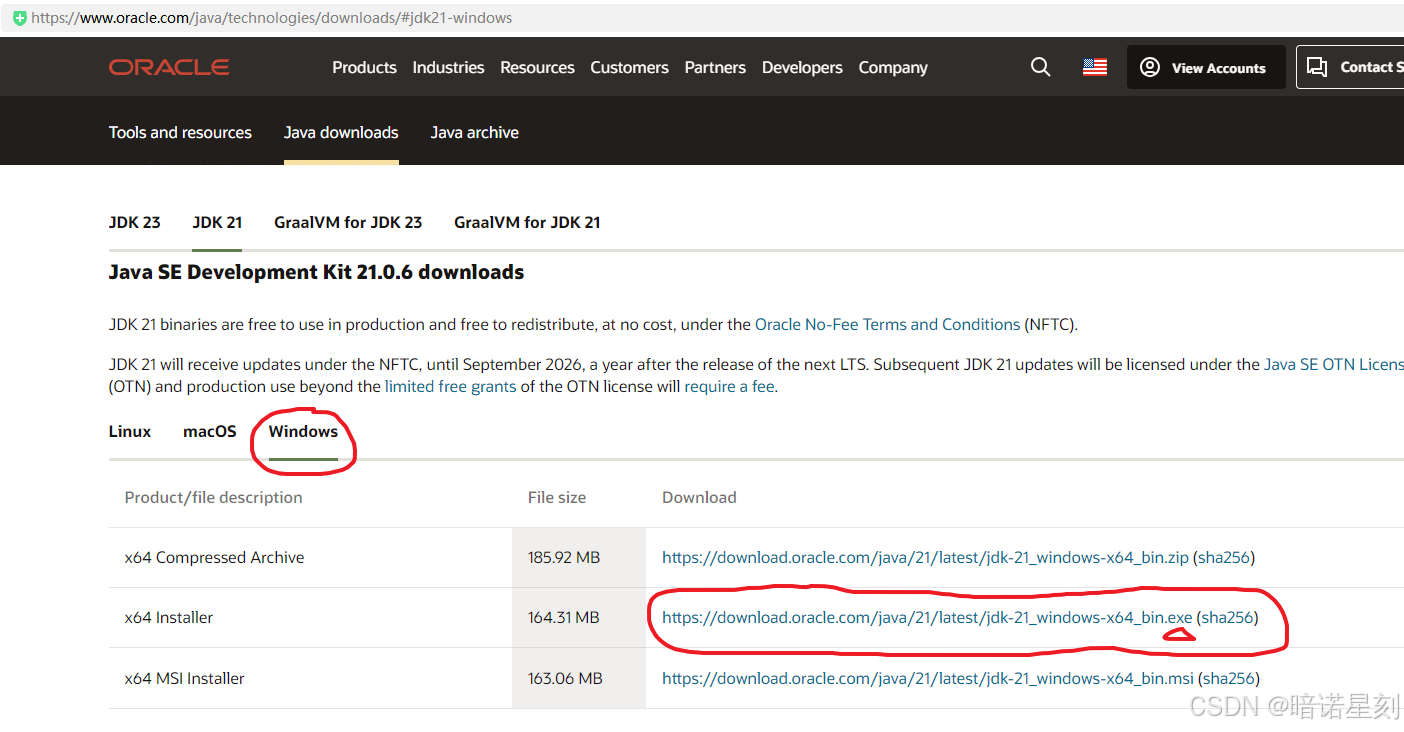Click the 'Download' column header
This screenshot has width=1404, height=732.
tap(699, 497)
